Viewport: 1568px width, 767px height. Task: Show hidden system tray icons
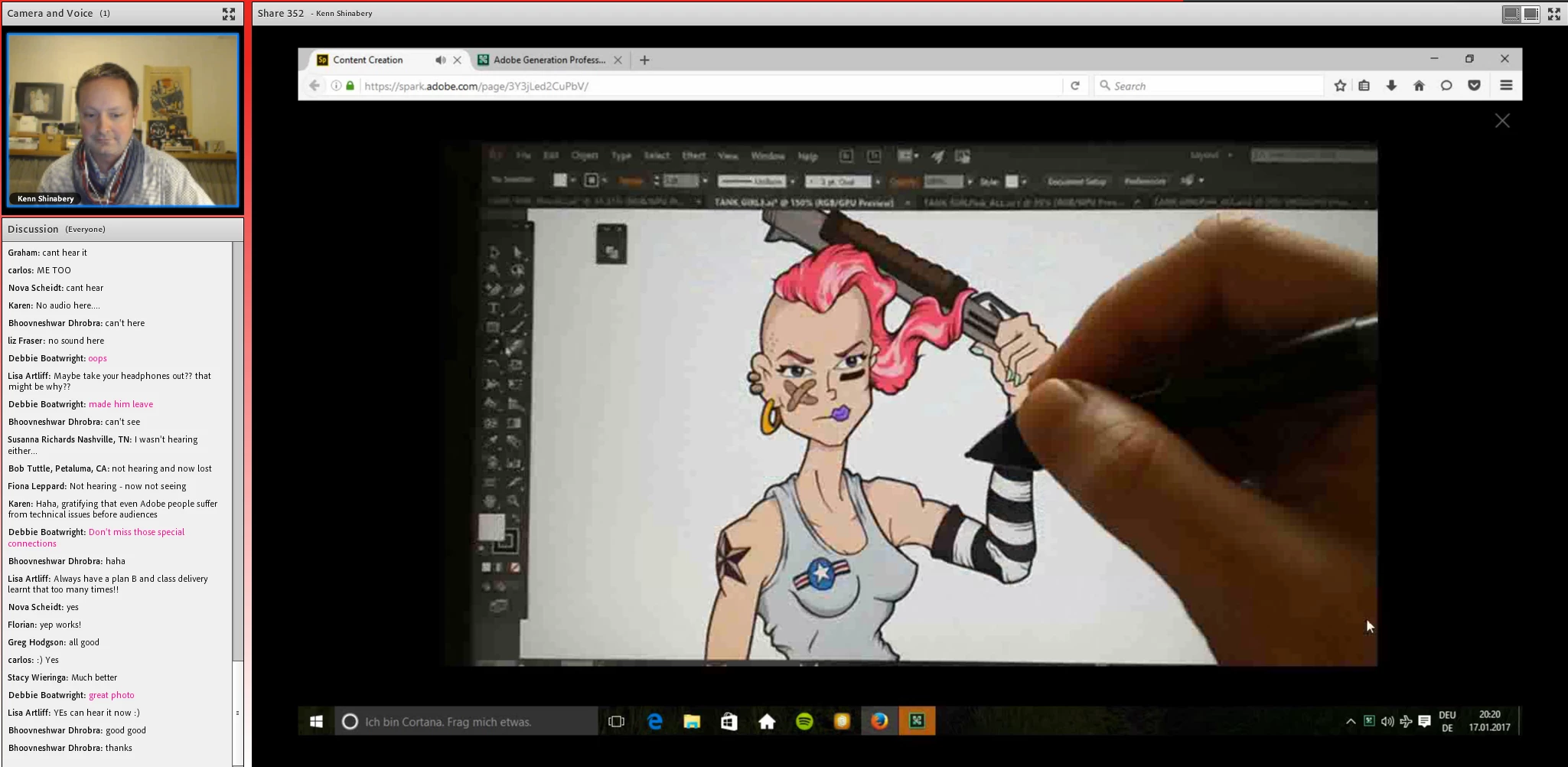[x=1351, y=721]
